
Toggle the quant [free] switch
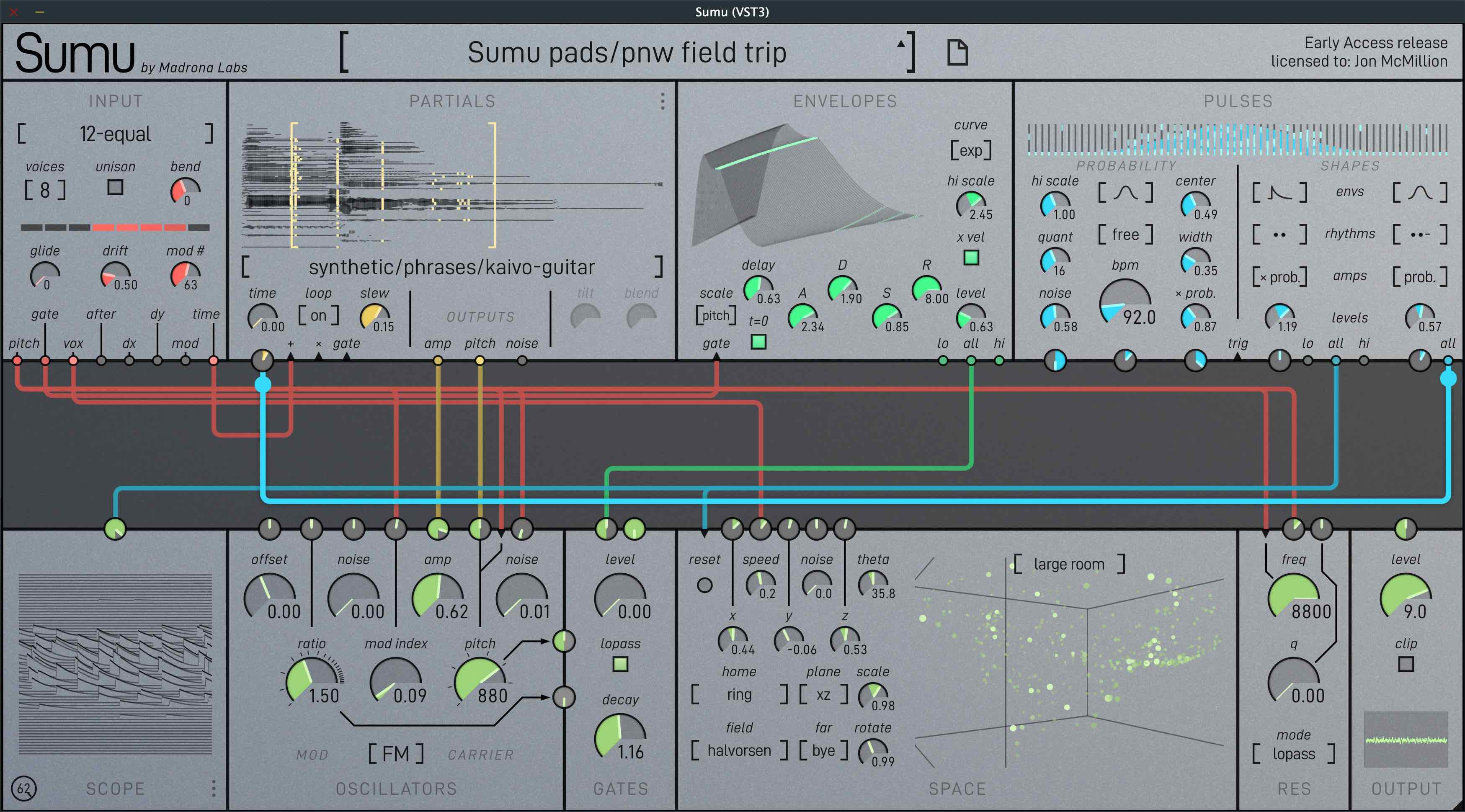click(1125, 234)
